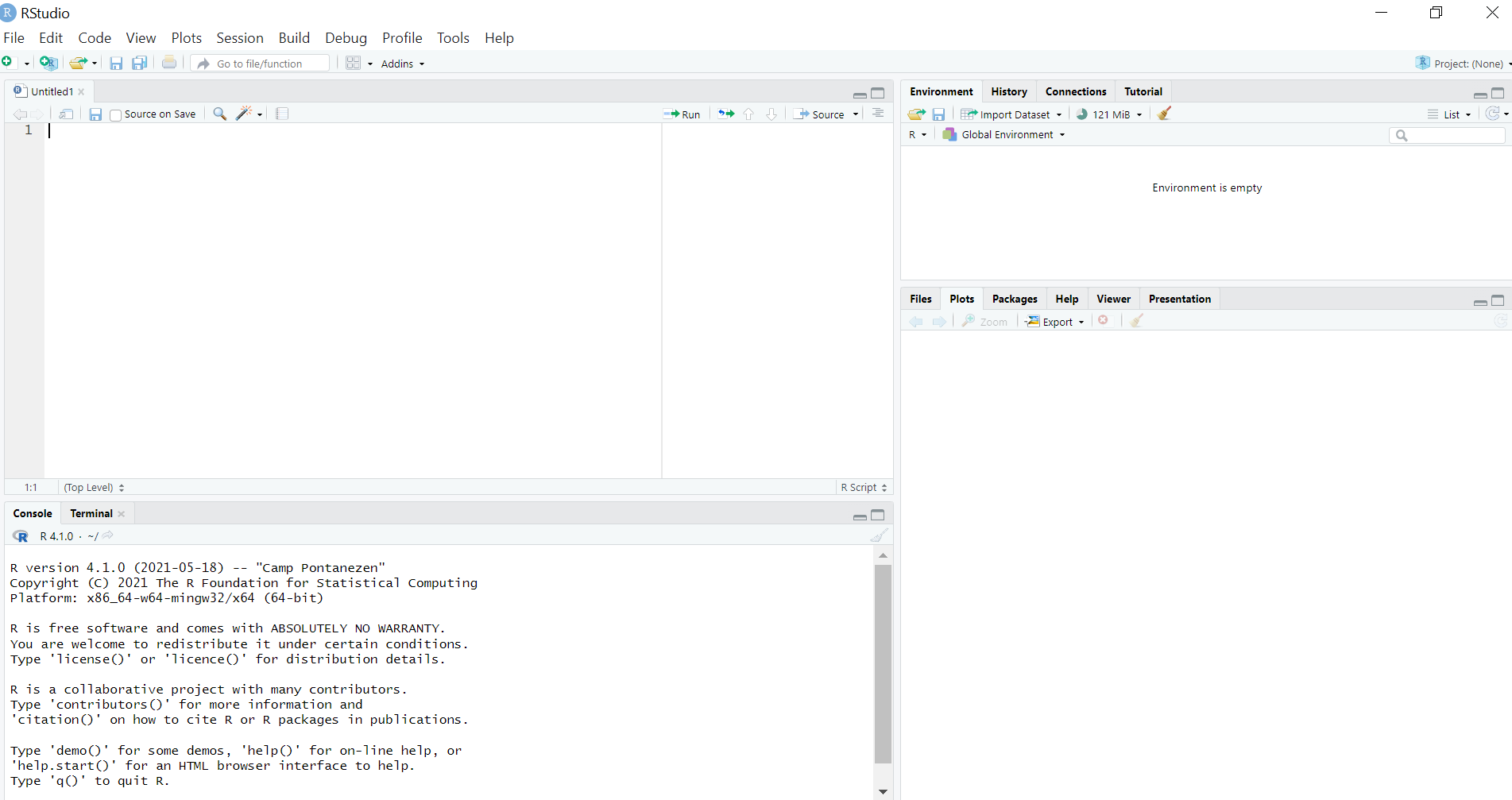The image size is (1512, 800).
Task: Click the Code Tools magic wand icon
Action: (x=245, y=114)
